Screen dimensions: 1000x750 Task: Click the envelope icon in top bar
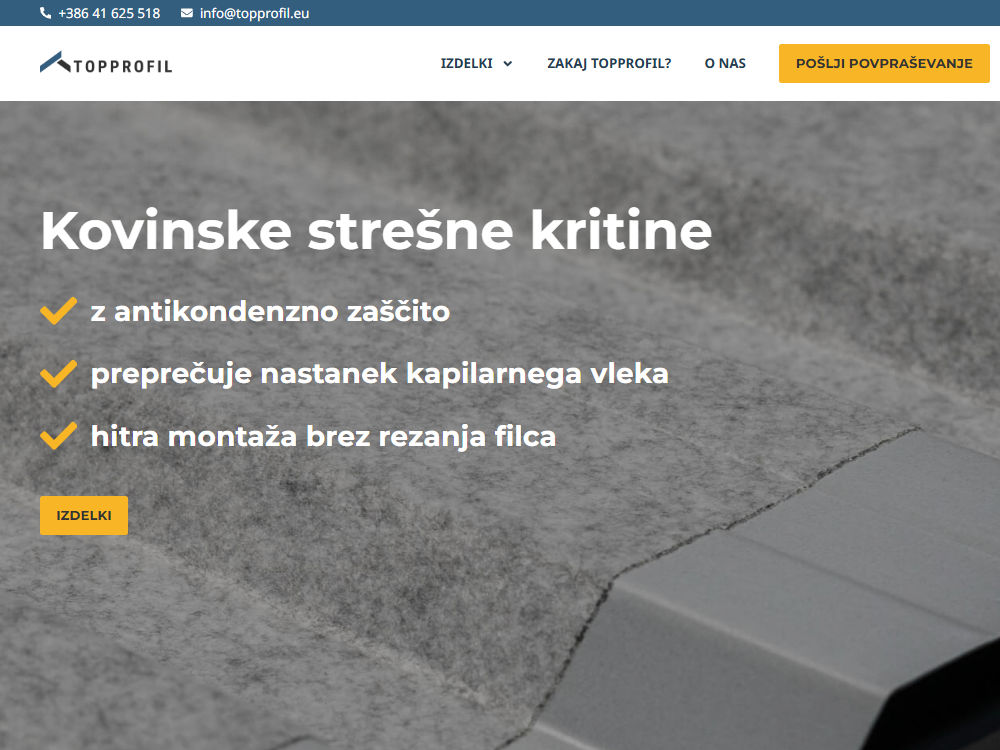tap(187, 13)
